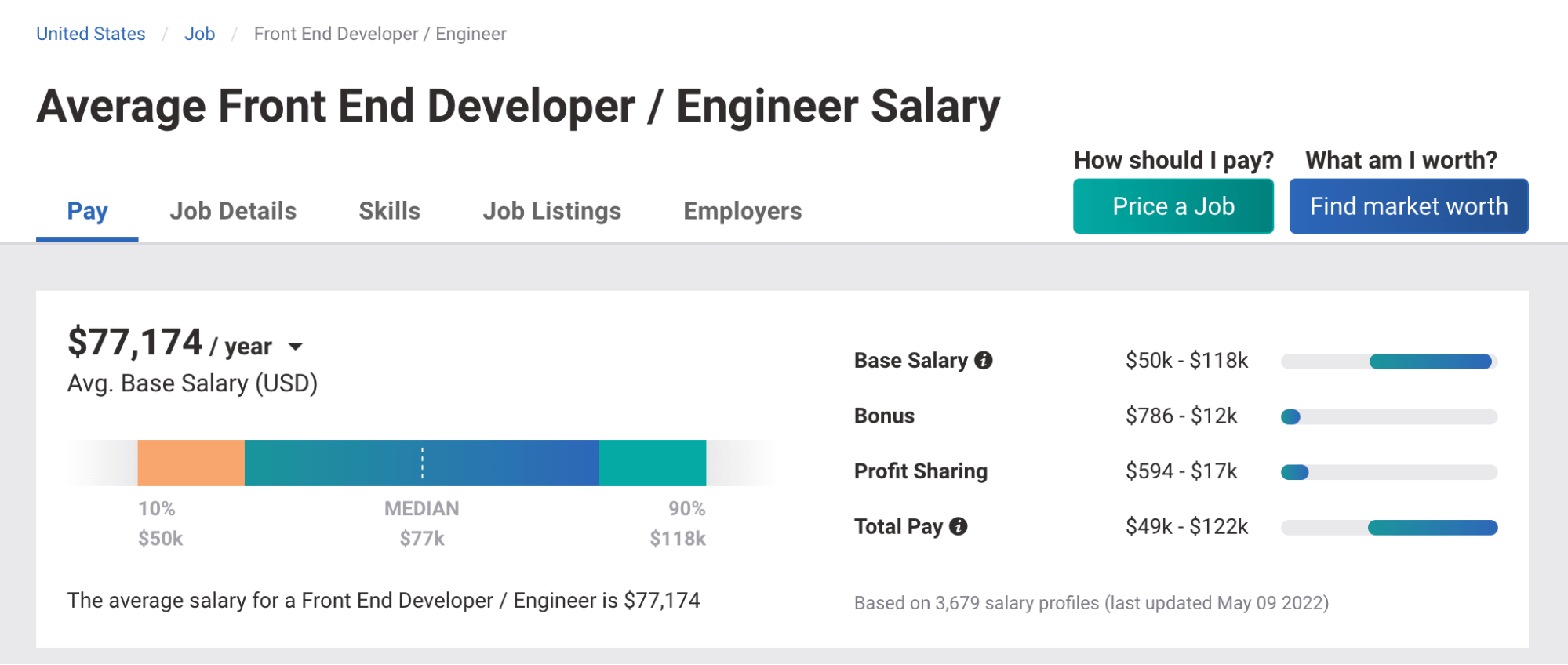
Task: Open the United States breadcrumb link
Action: coord(90,33)
